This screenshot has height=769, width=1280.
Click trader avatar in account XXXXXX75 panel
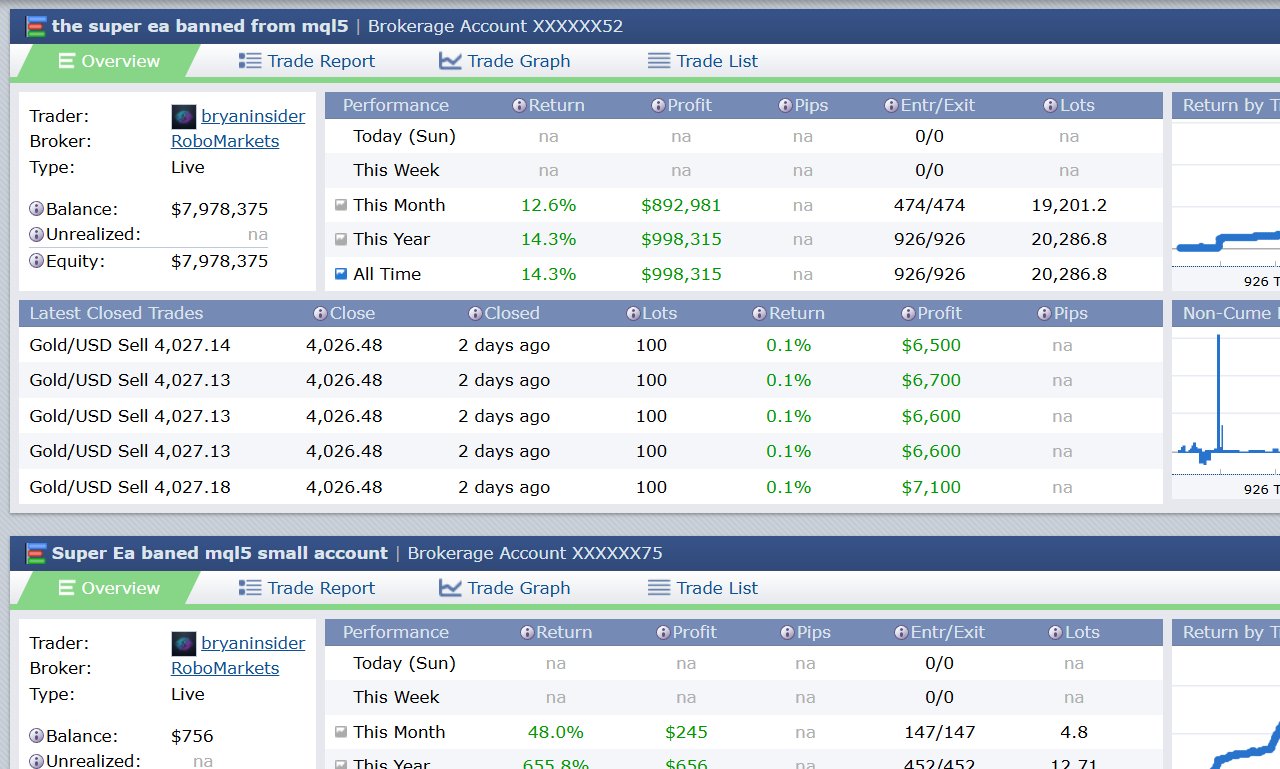(184, 643)
